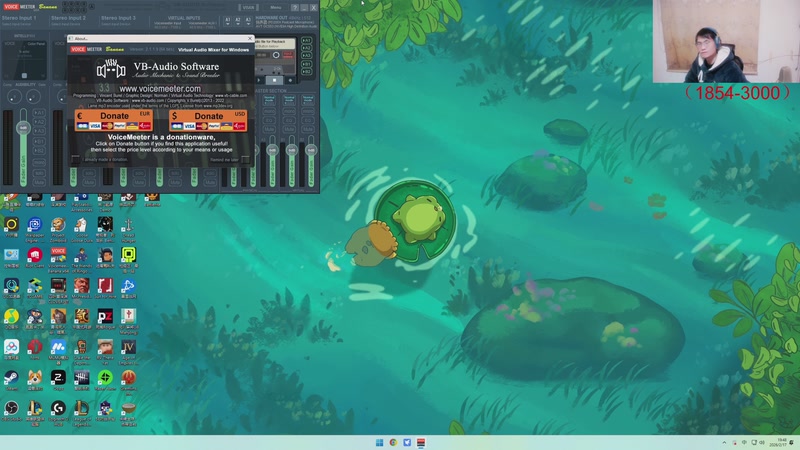Toggle A3 routing on Stereo Input 1

click(x=39, y=131)
